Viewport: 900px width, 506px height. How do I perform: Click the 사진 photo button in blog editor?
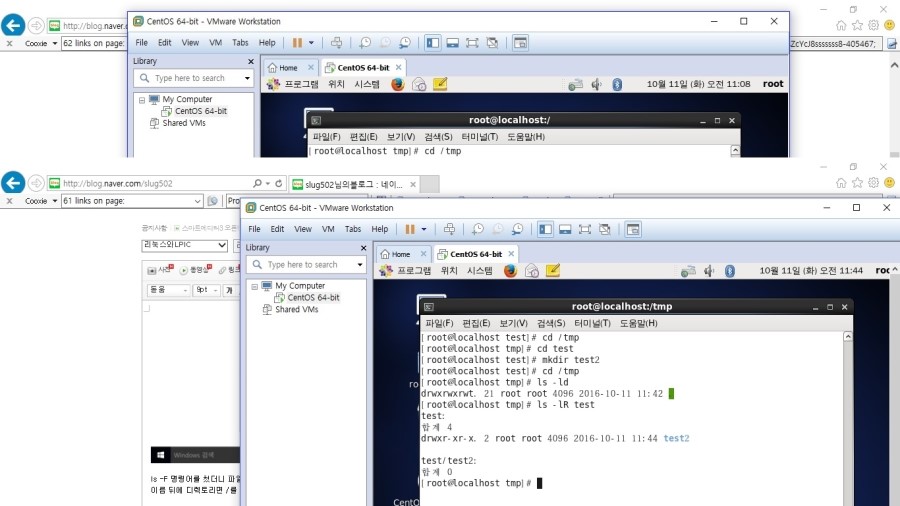(160, 270)
